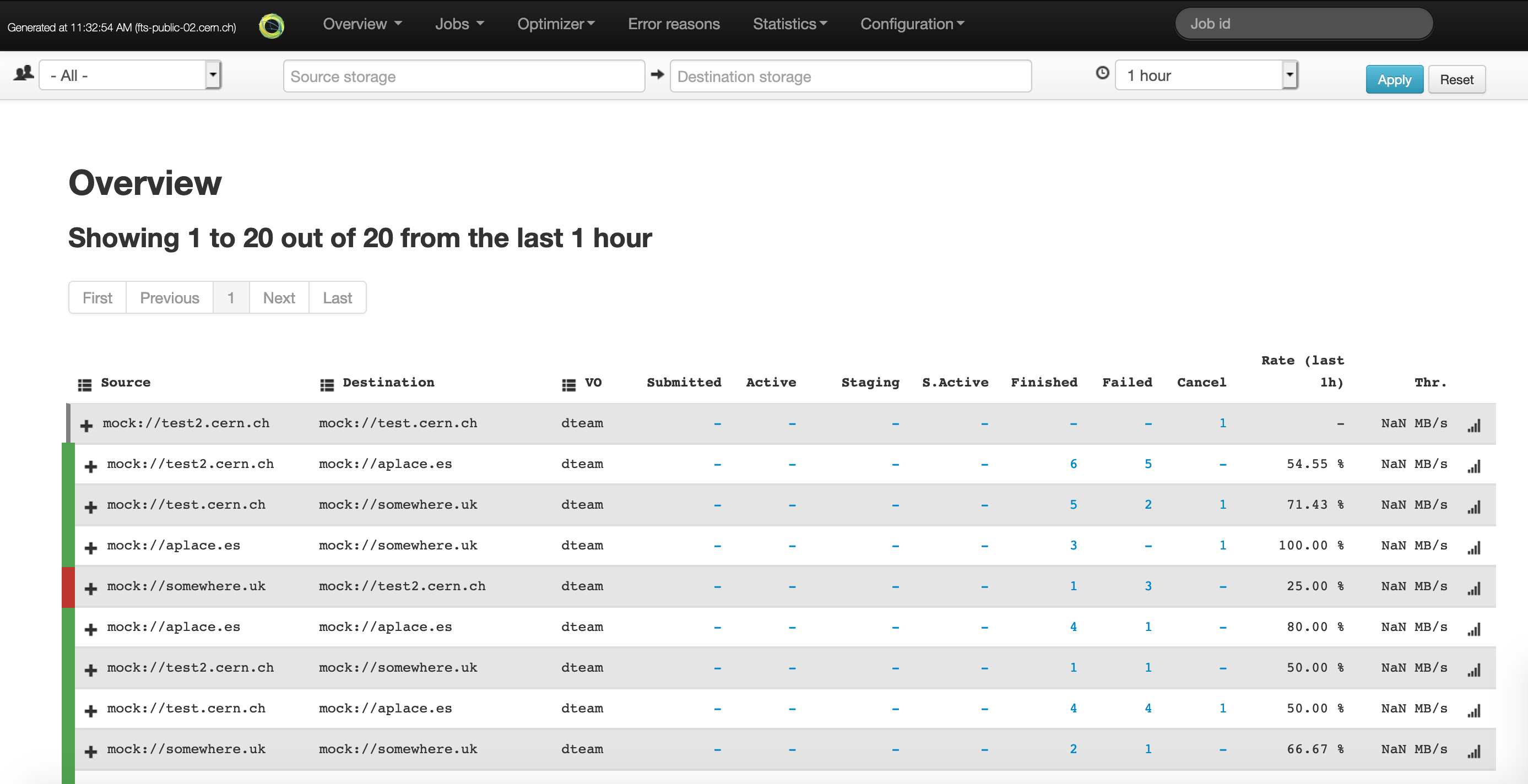This screenshot has height=784, width=1528.
Task: Expand the aplace.es to somewhere.uk row
Action: [x=91, y=547]
